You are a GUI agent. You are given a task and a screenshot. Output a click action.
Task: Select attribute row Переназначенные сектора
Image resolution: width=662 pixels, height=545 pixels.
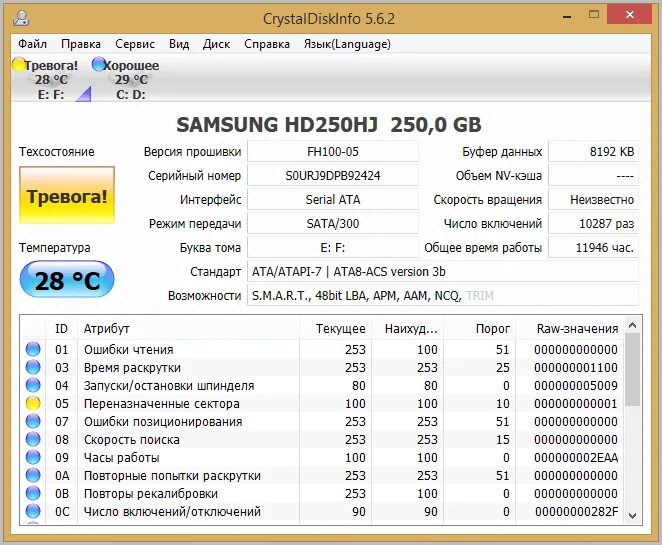tap(323, 403)
